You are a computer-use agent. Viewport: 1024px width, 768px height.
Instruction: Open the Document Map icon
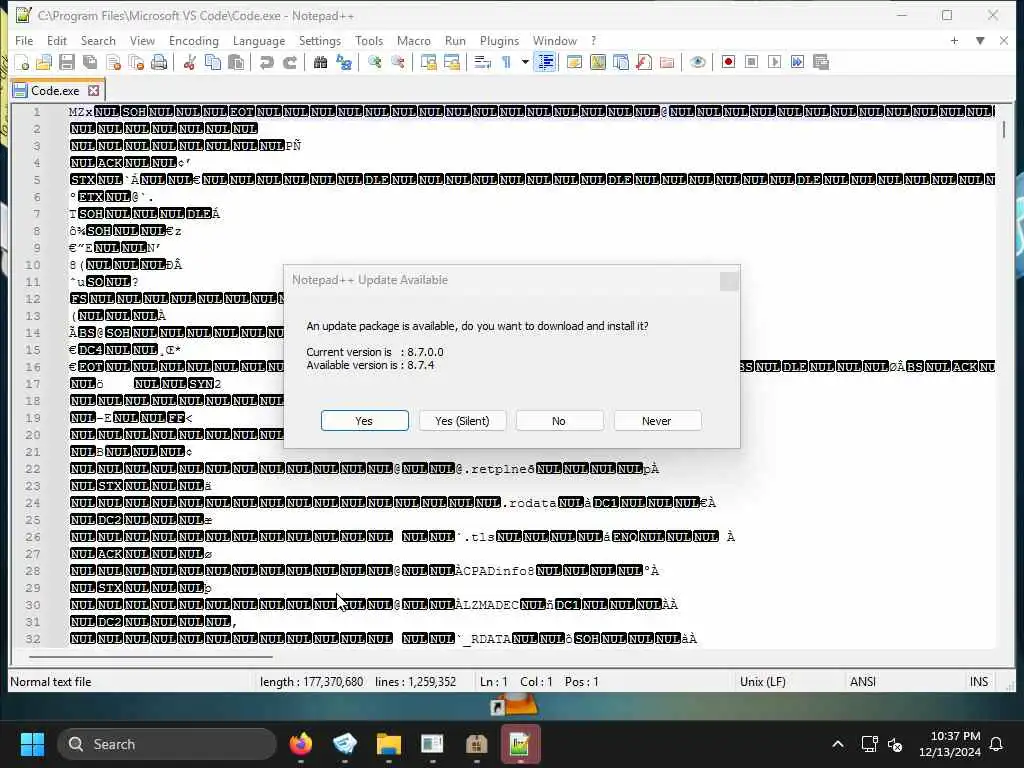coord(598,63)
